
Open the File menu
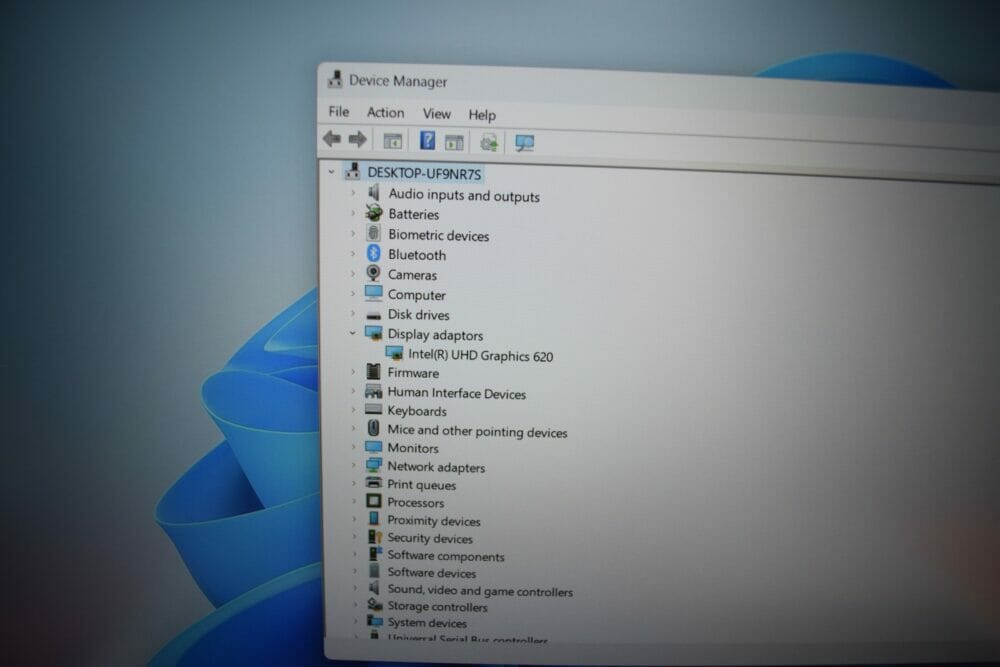[x=339, y=112]
